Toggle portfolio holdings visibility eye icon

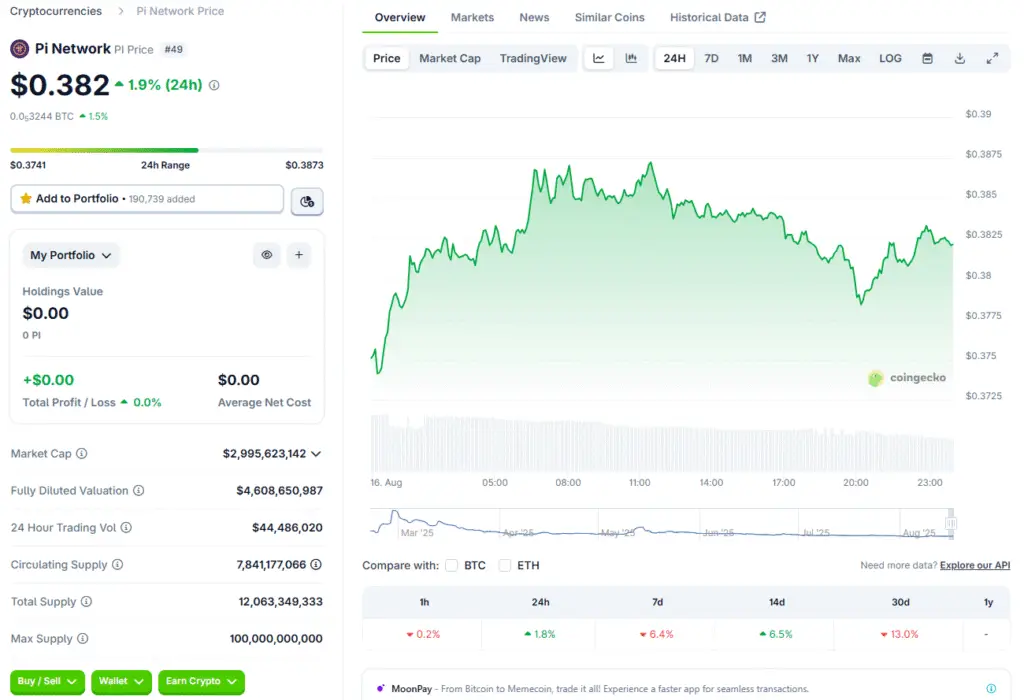click(266, 255)
